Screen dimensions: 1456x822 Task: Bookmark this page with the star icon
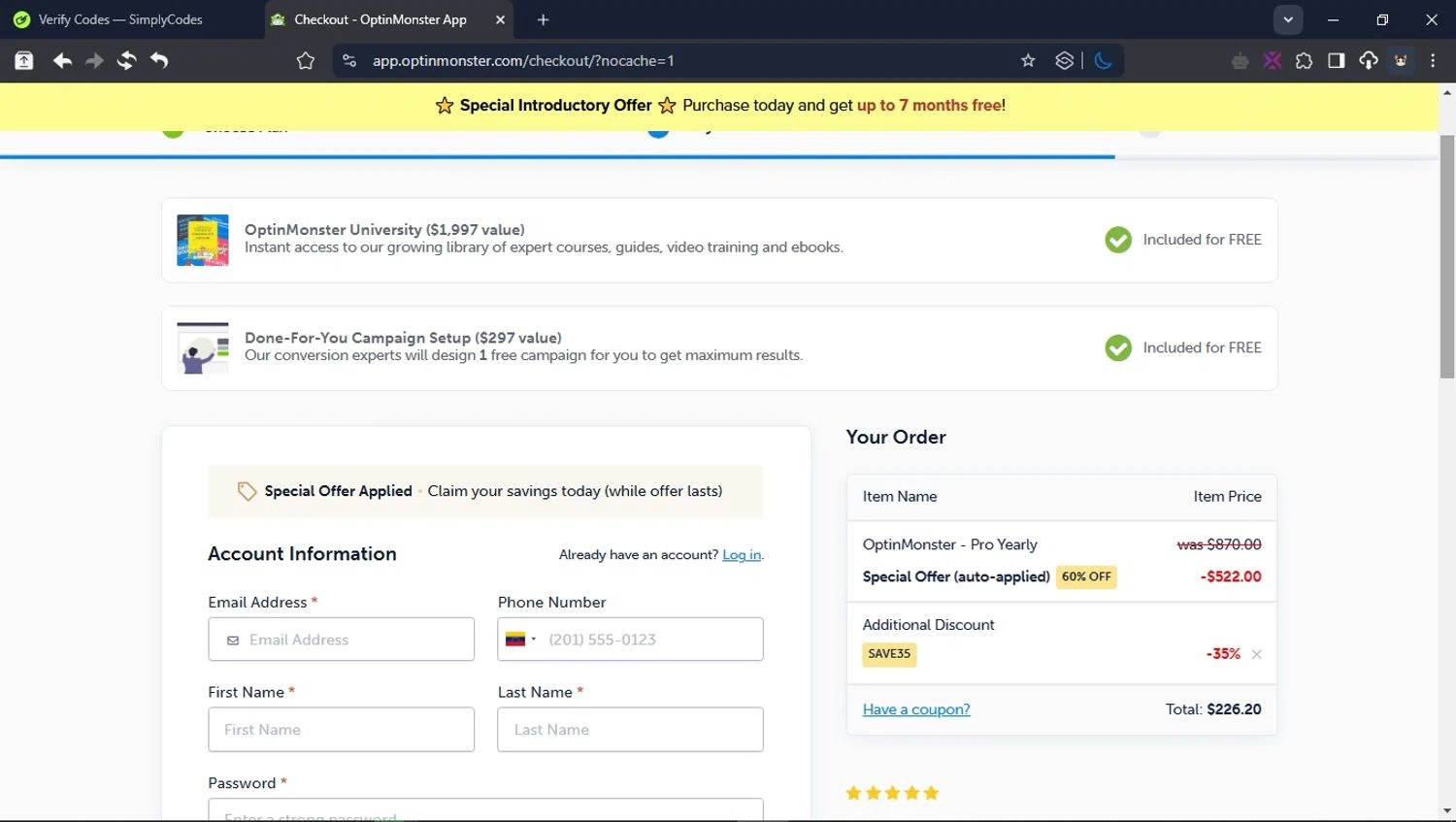coord(1028,61)
